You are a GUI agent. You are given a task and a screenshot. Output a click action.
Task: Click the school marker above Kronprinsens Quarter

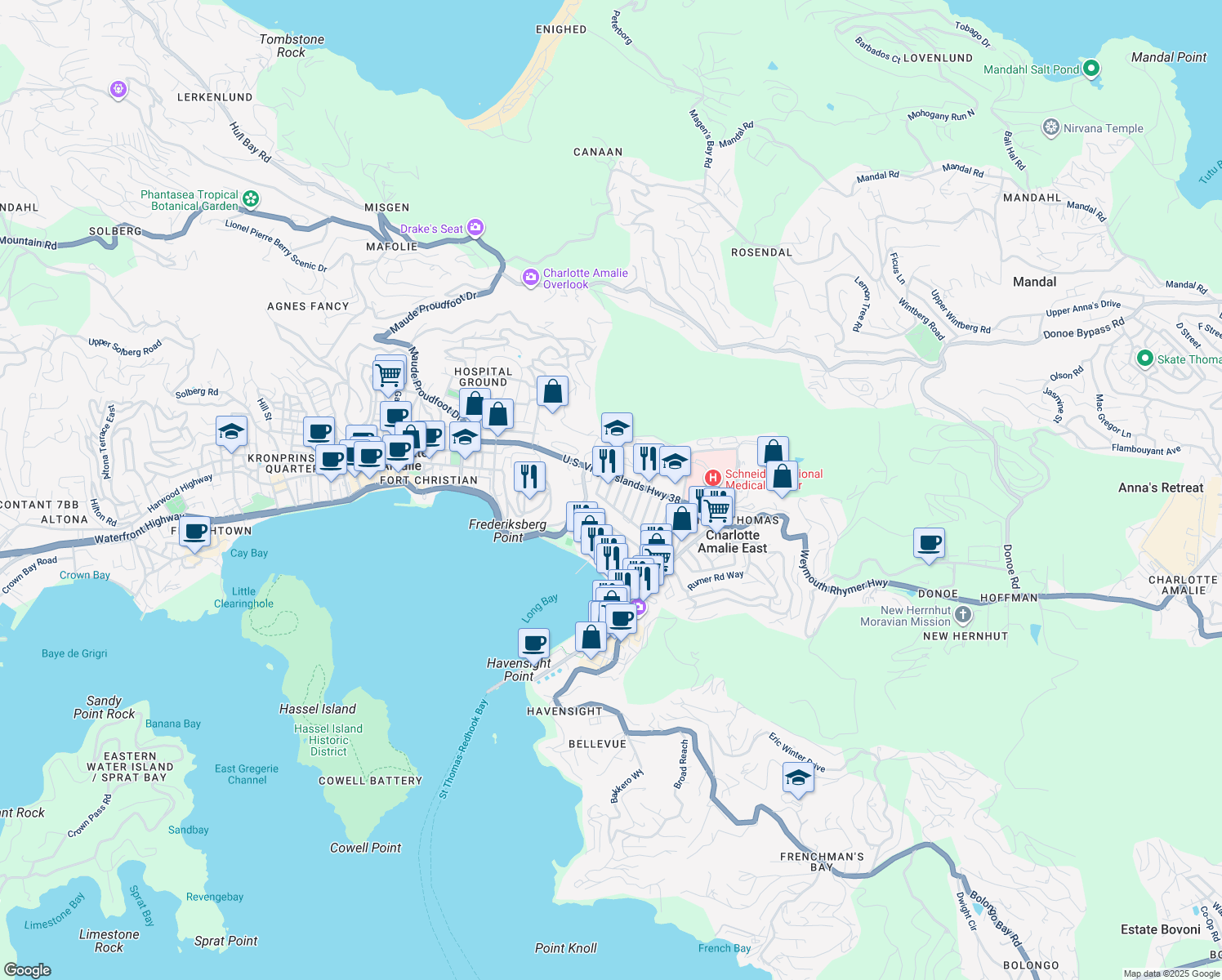pos(231,431)
